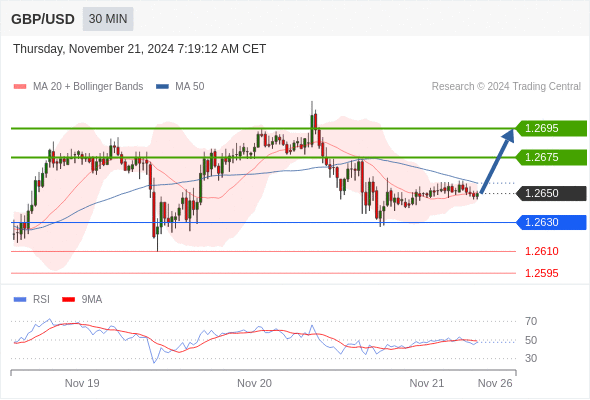Image resolution: width=590 pixels, height=400 pixels.
Task: Click the Nov 21 date axis label
Action: tap(427, 383)
